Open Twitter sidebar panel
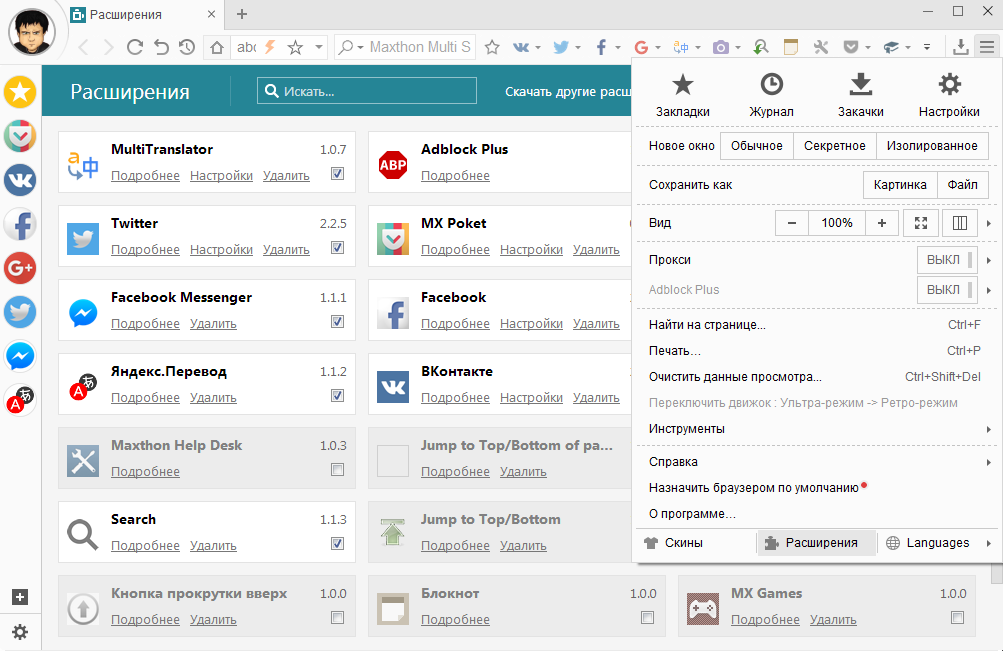The image size is (1003, 651). tap(20, 312)
